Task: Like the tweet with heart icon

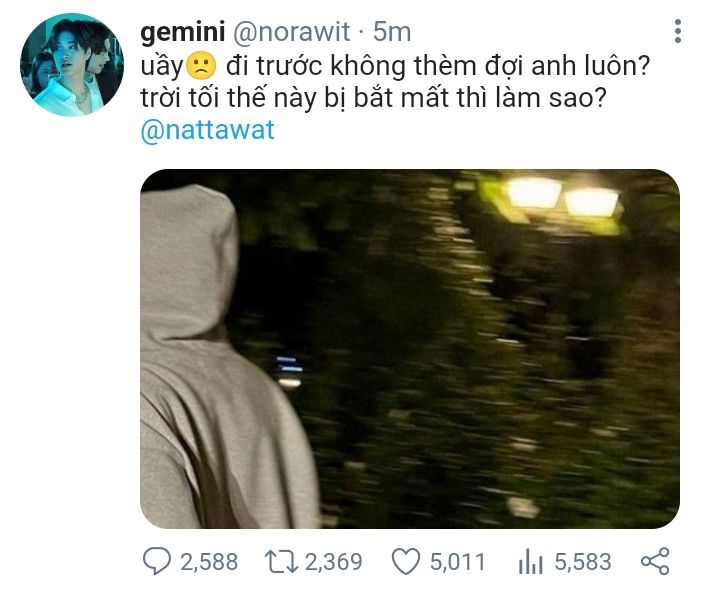Action: (x=406, y=561)
